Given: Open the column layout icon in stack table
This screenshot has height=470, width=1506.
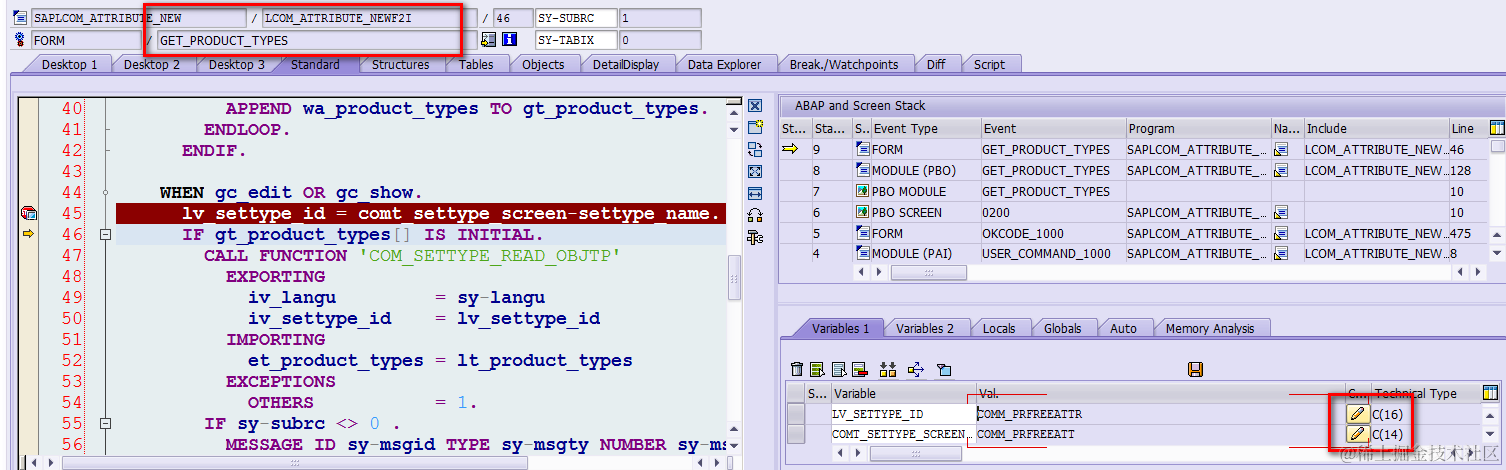Looking at the screenshot, I should pyautogui.click(x=1496, y=128).
